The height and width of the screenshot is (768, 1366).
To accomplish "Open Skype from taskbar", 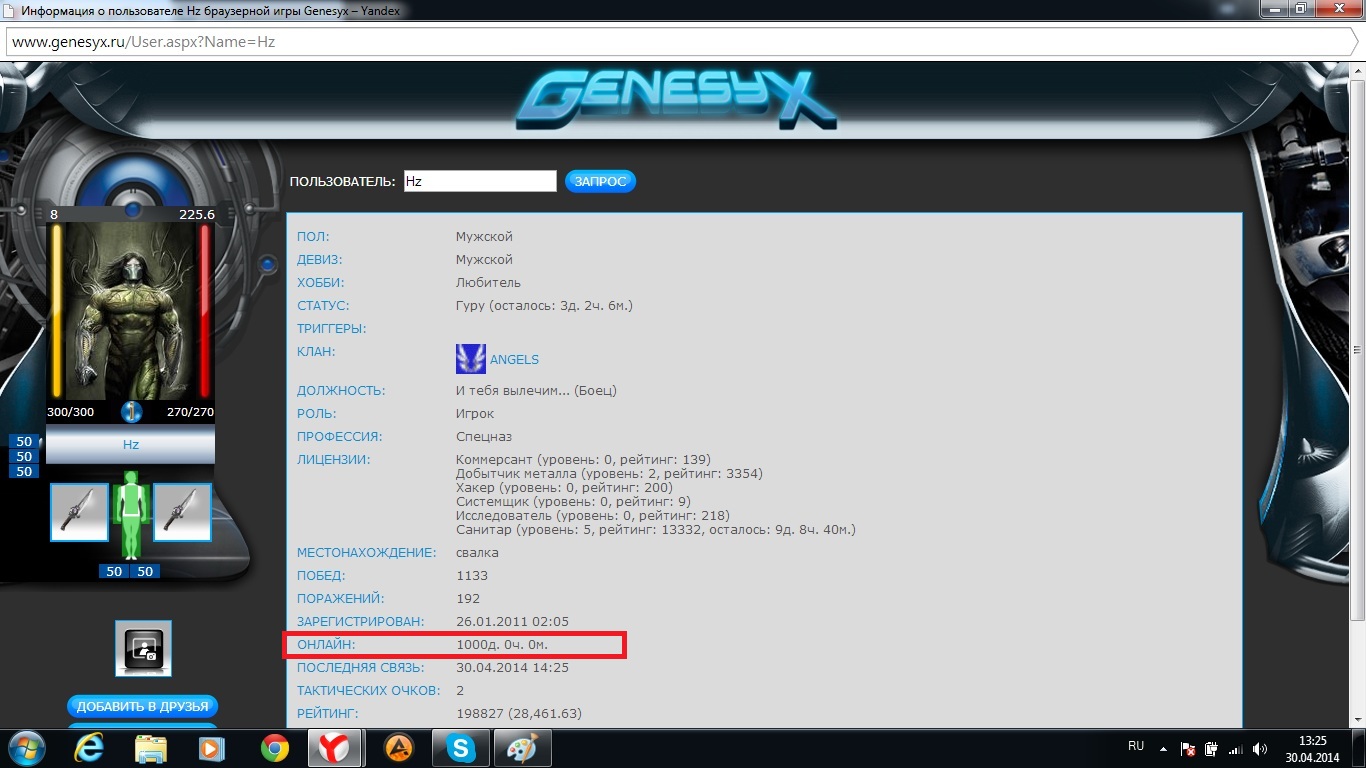I will point(461,749).
